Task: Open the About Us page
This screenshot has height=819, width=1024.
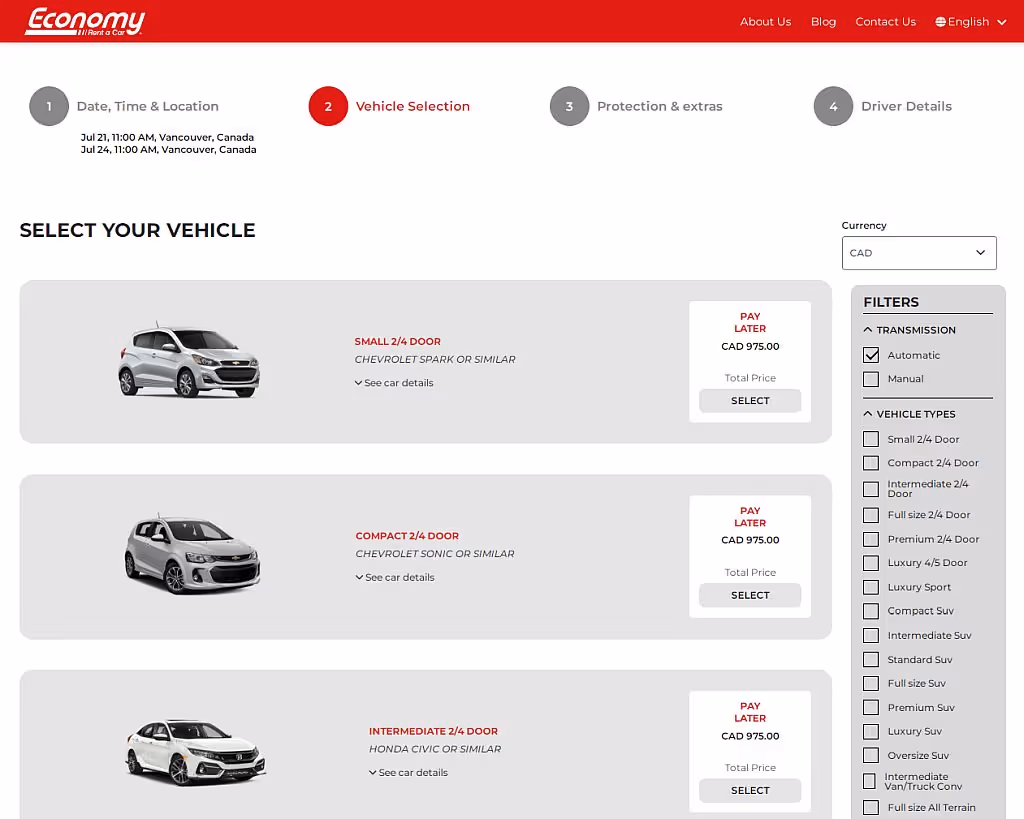Action: pyautogui.click(x=765, y=22)
